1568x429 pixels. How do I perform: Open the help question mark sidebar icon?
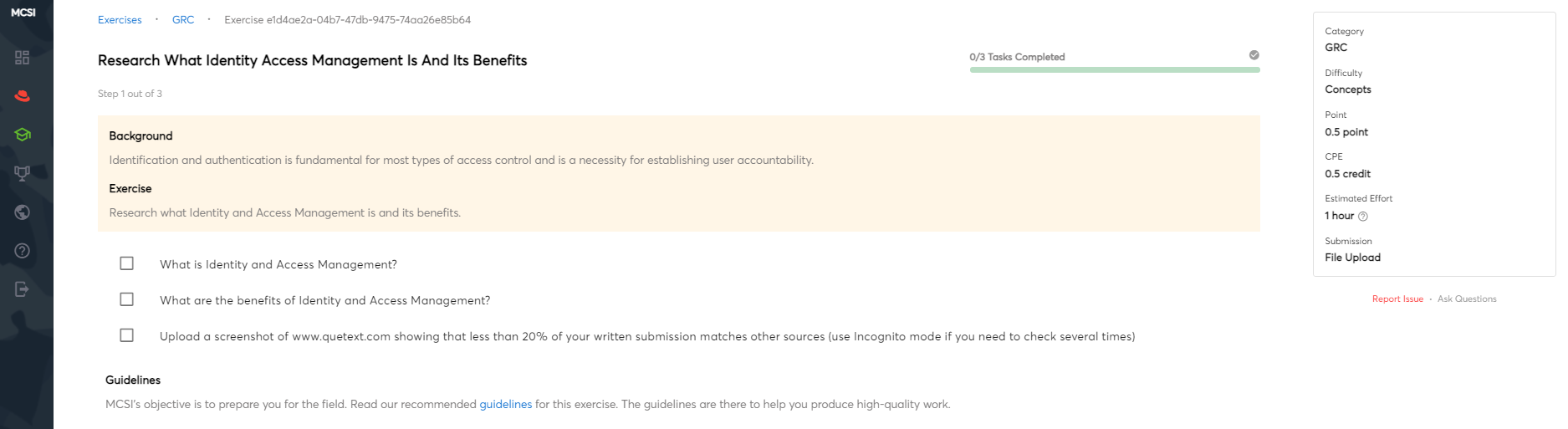23,251
